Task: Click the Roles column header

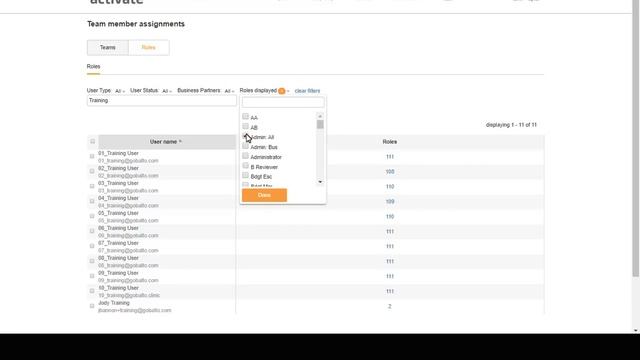Action: pyautogui.click(x=390, y=142)
